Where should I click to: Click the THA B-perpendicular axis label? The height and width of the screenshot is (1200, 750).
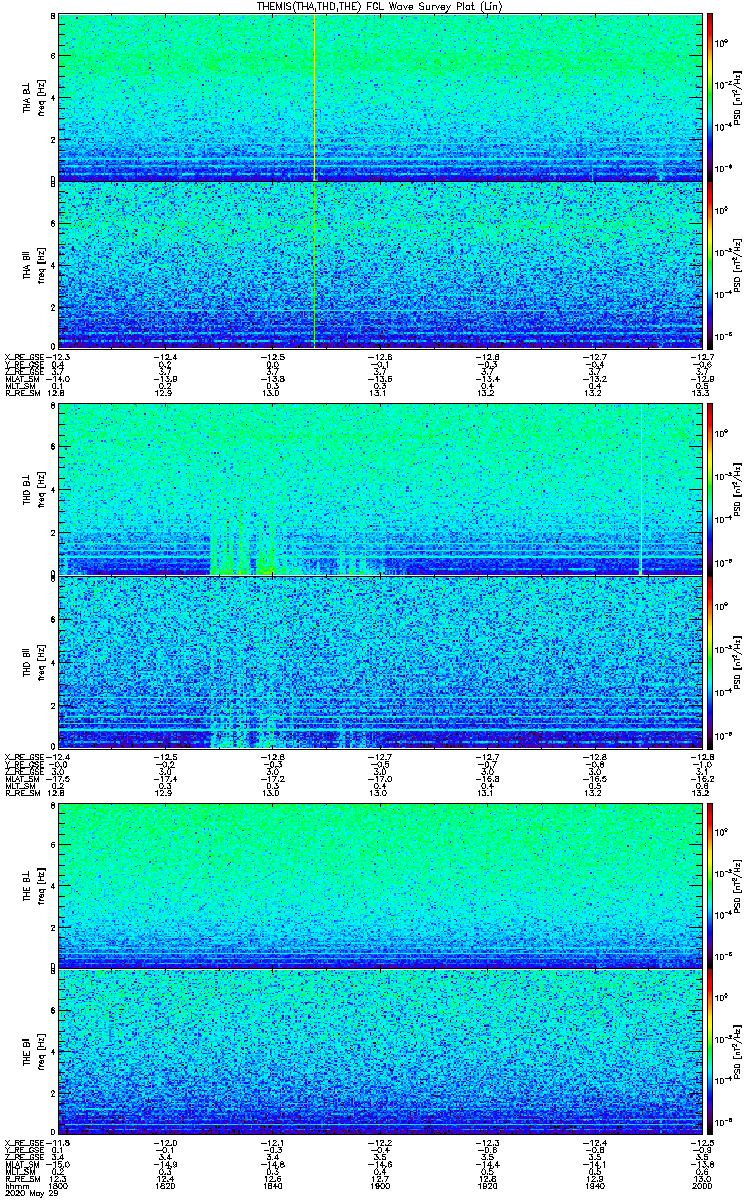[x=28, y=97]
